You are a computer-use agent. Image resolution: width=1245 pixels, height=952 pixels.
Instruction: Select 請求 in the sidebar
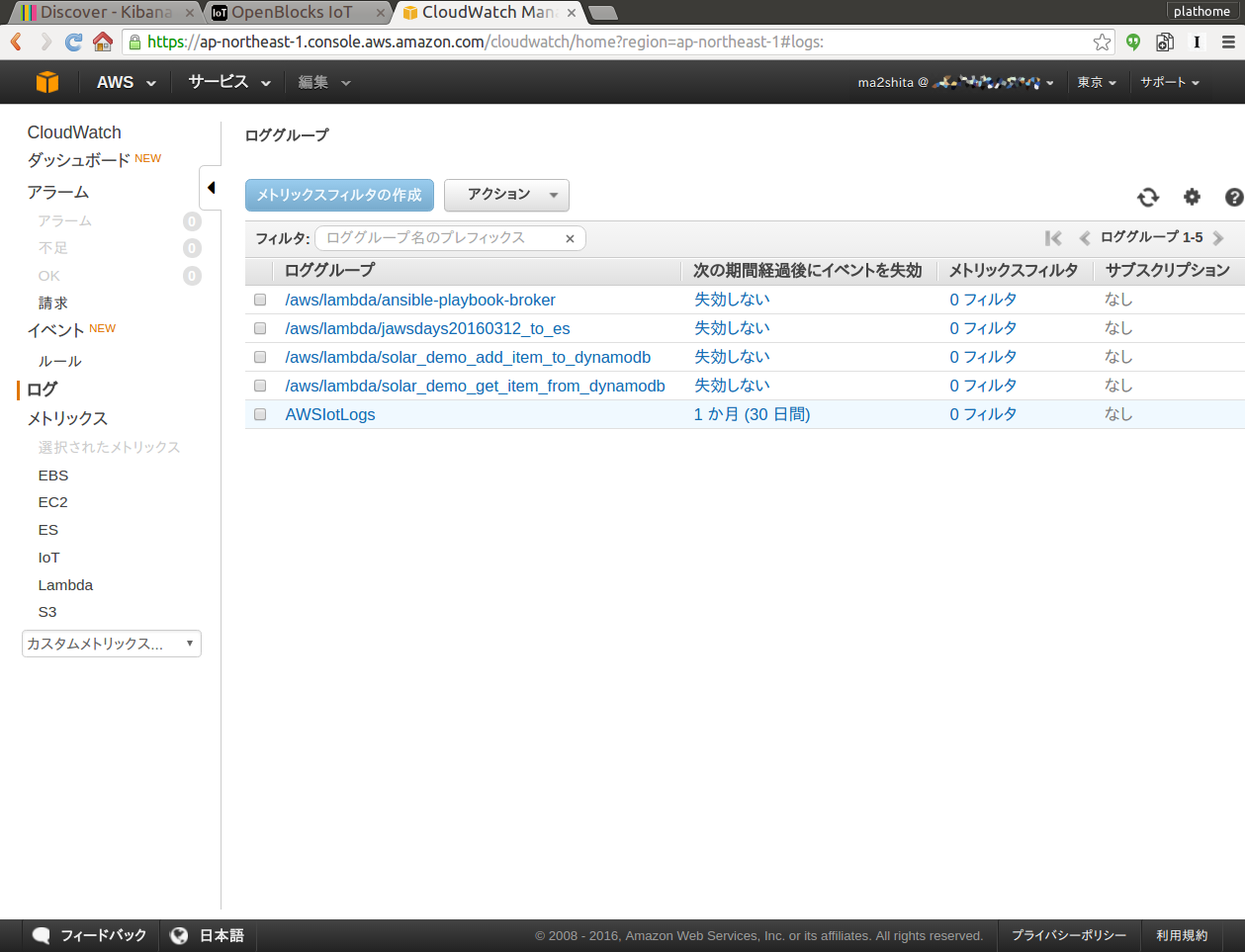tap(53, 303)
